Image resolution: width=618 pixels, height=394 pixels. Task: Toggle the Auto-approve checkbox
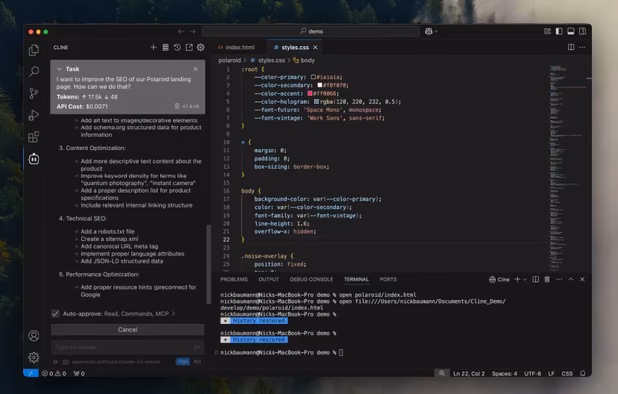55,314
